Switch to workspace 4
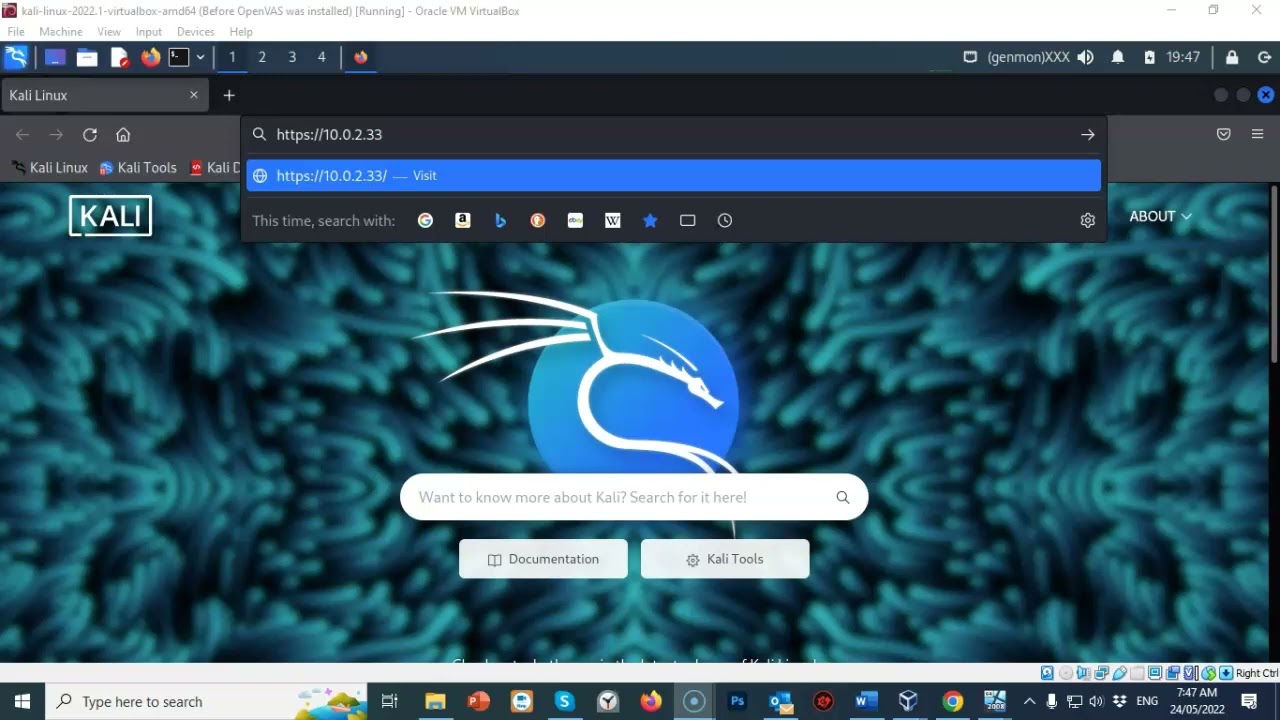1280x720 pixels. coord(321,57)
